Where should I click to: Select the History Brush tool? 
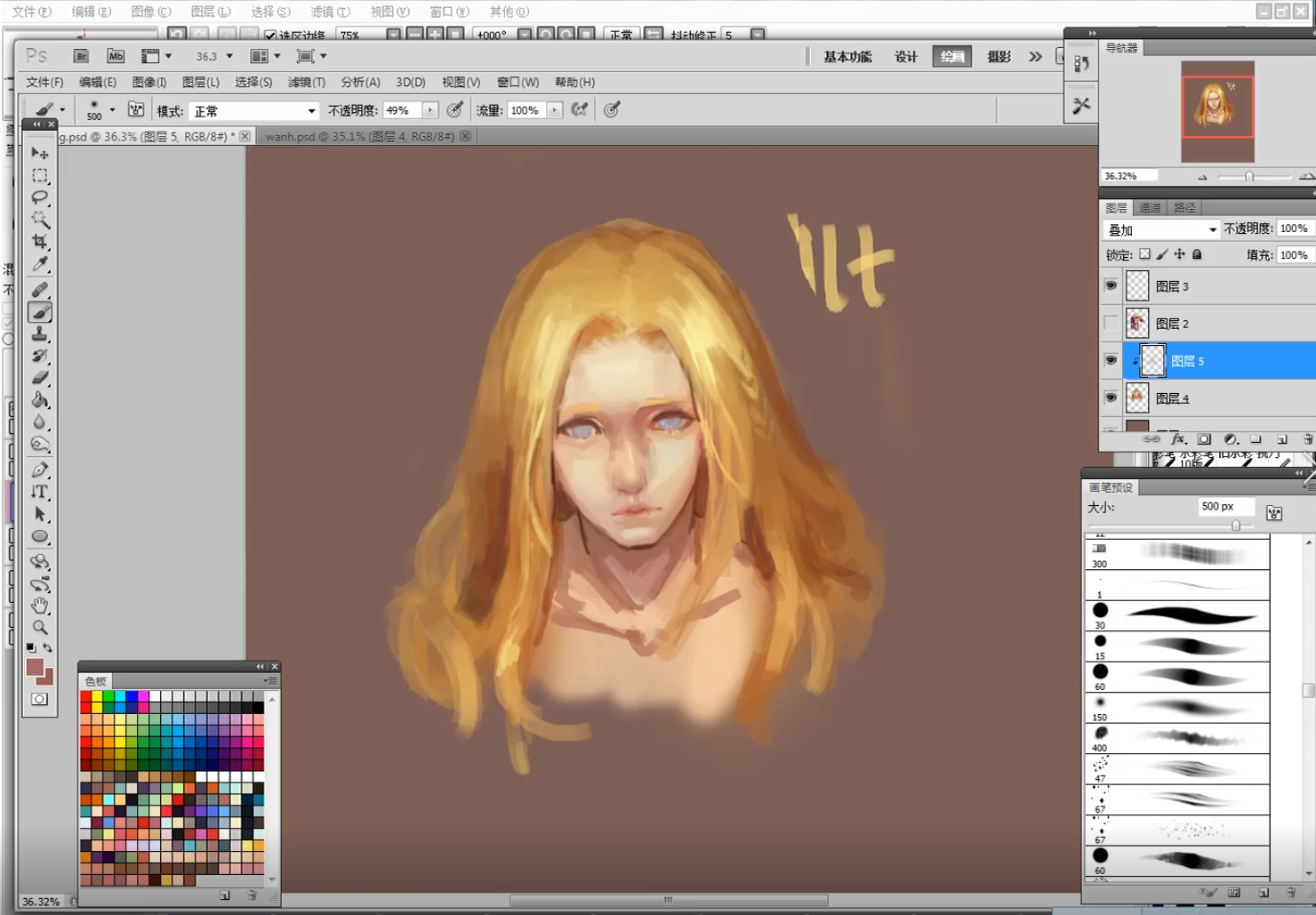[40, 356]
